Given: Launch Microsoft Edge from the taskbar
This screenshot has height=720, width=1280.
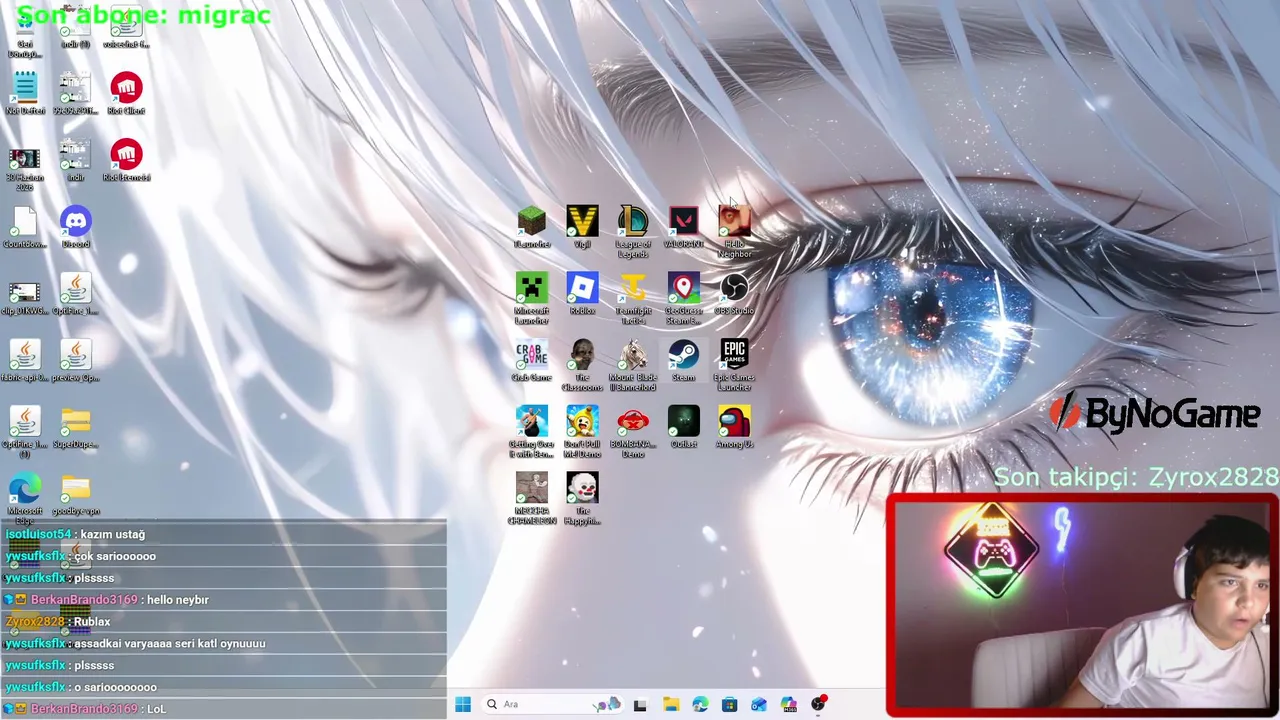Looking at the screenshot, I should (700, 704).
